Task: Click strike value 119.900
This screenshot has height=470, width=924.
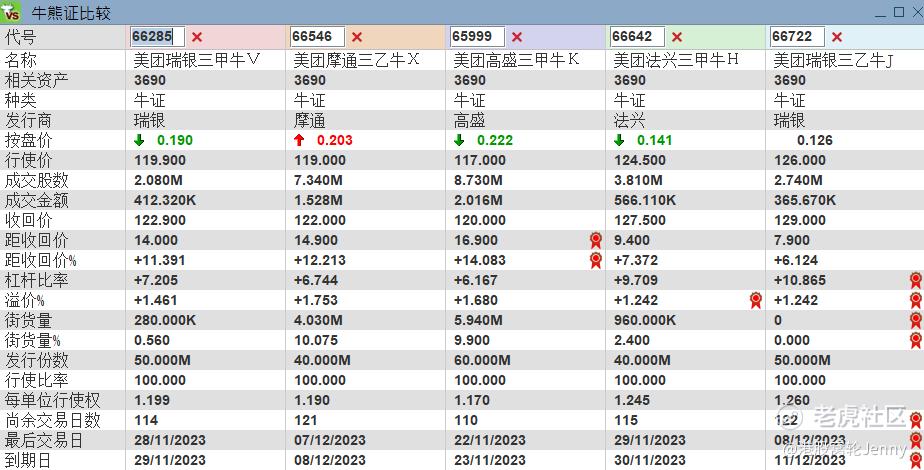Action: [160, 160]
